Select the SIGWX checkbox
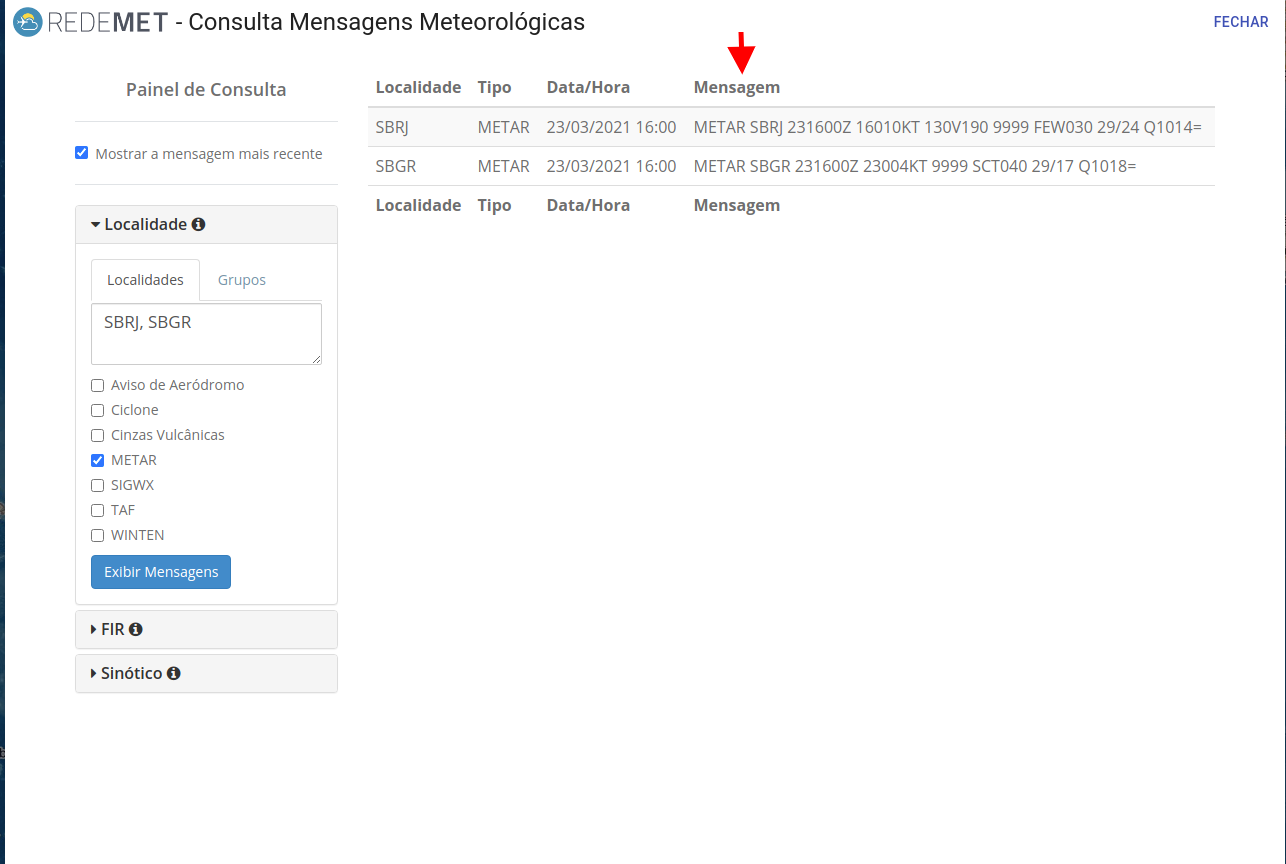Image resolution: width=1286 pixels, height=864 pixels. pos(97,485)
